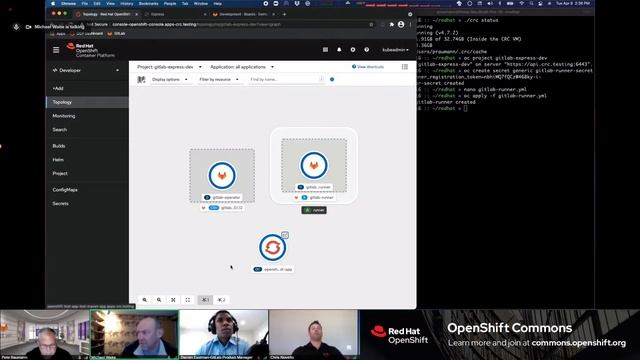
Task: Open the Bookmarks menu in menu bar
Action: coord(149,3)
